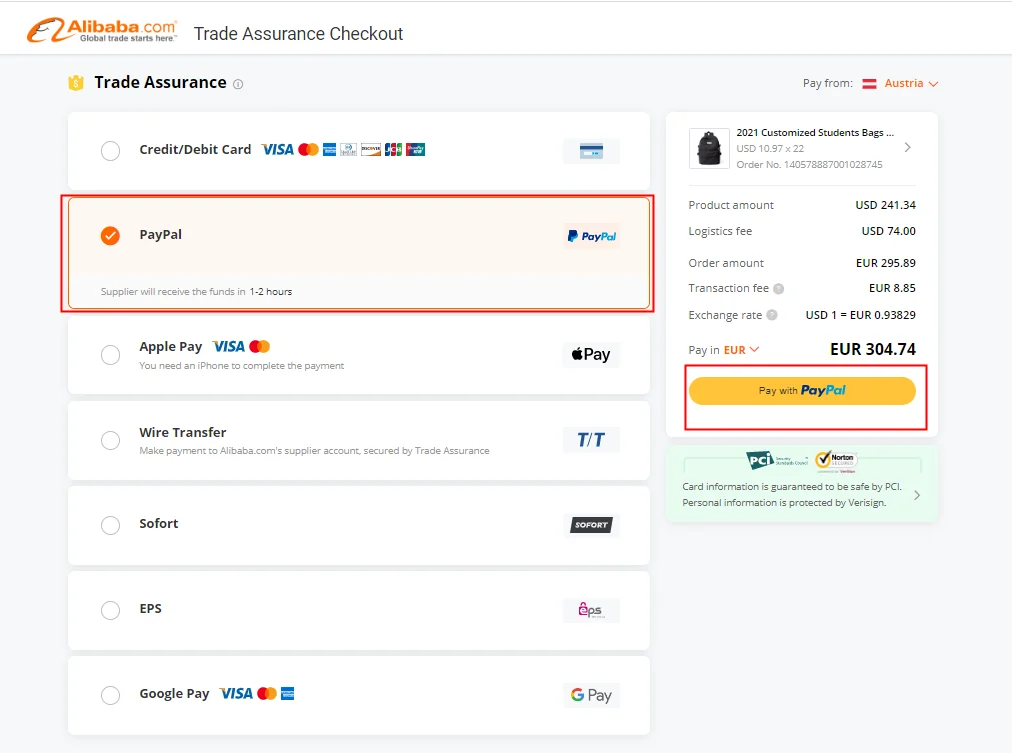Click the Credit/Debit Card label

[195, 150]
